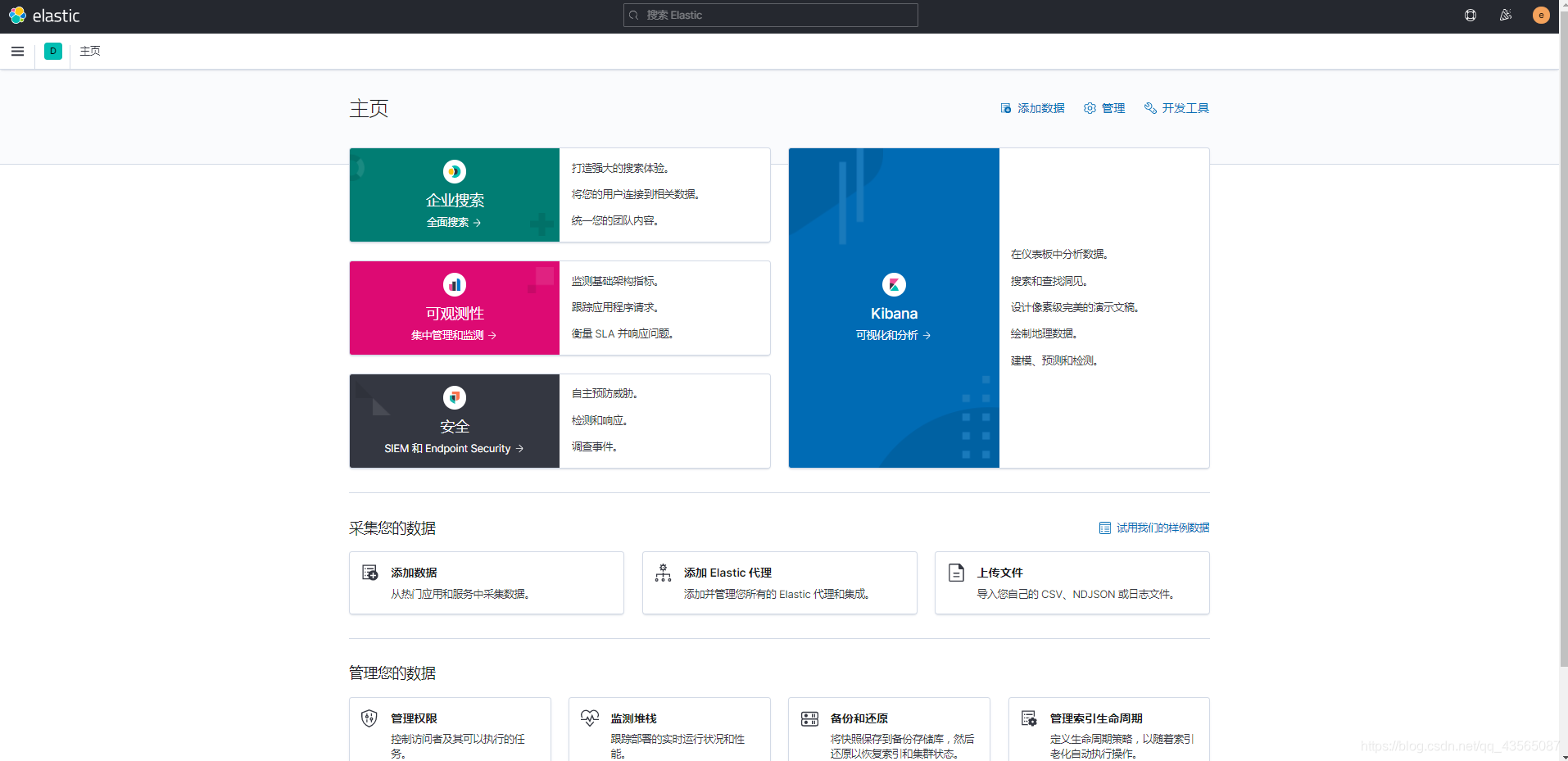Click the 企业搜索 logo icon

[455, 171]
